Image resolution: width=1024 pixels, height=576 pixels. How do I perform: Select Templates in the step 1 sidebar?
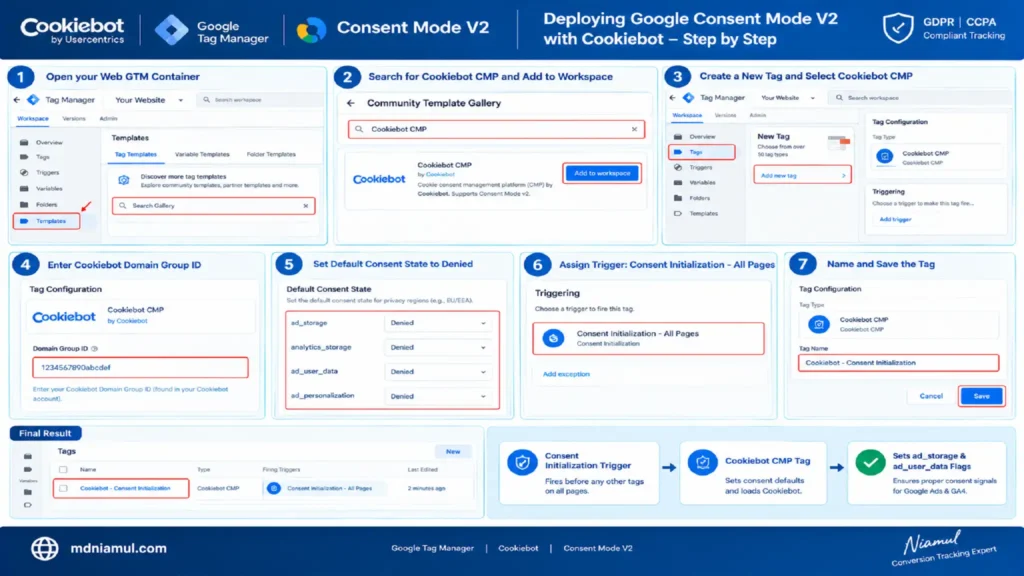[46, 221]
